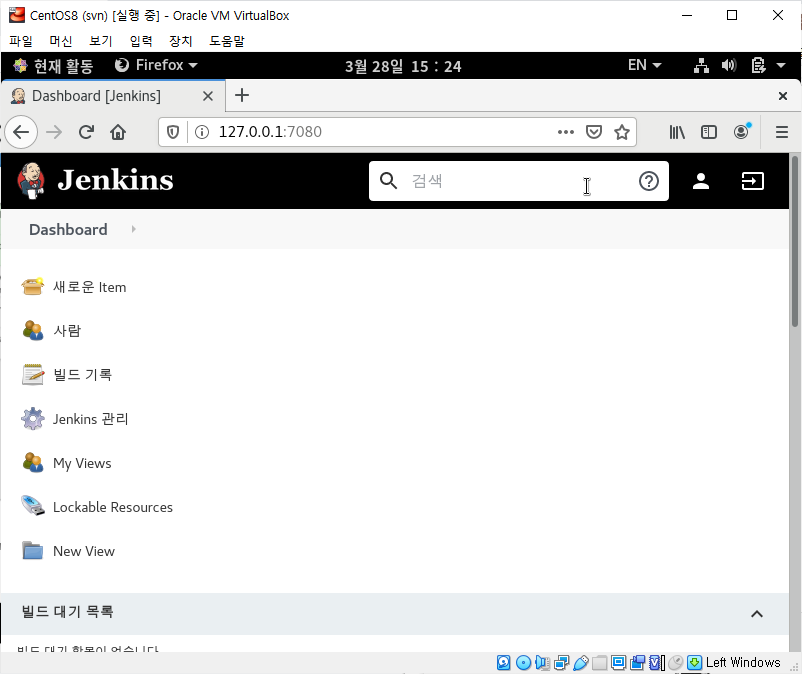Open the 장치 menu

[181, 41]
